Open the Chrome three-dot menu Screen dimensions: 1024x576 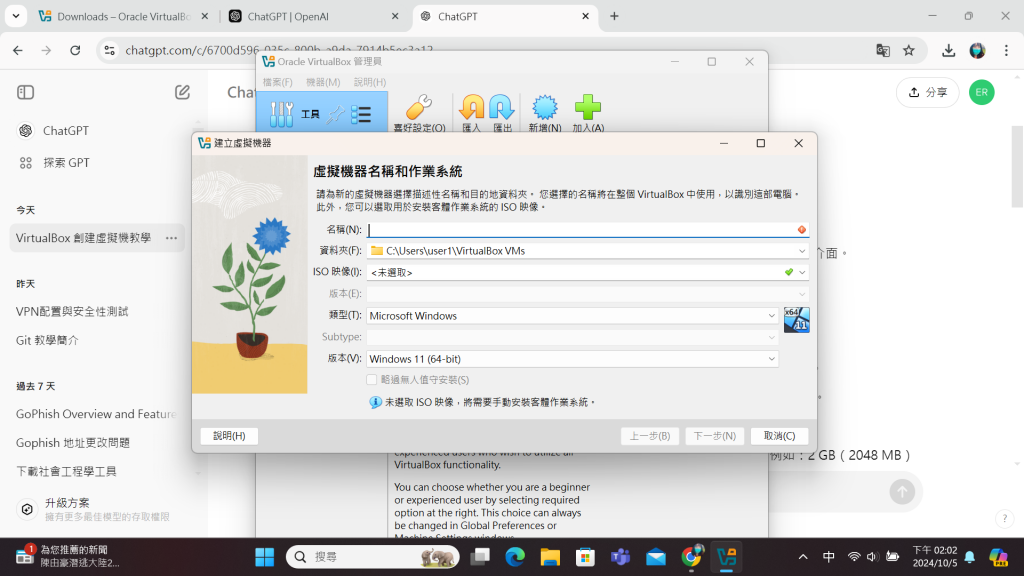click(x=1006, y=50)
